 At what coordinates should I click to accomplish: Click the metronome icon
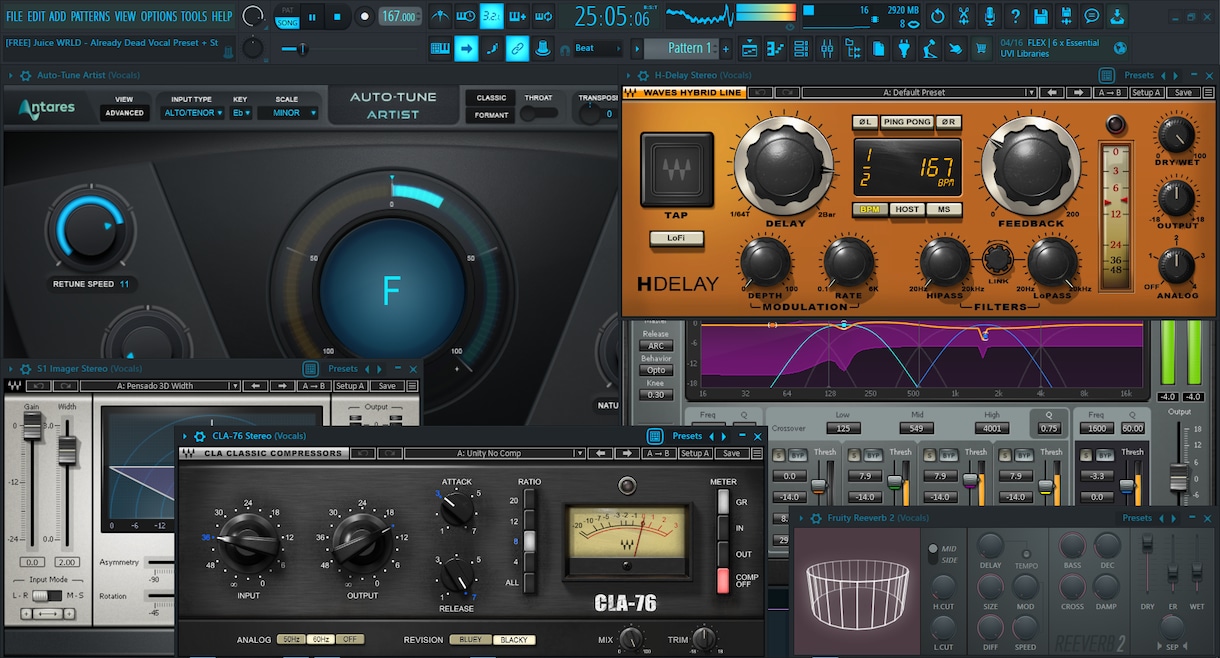(x=440, y=16)
